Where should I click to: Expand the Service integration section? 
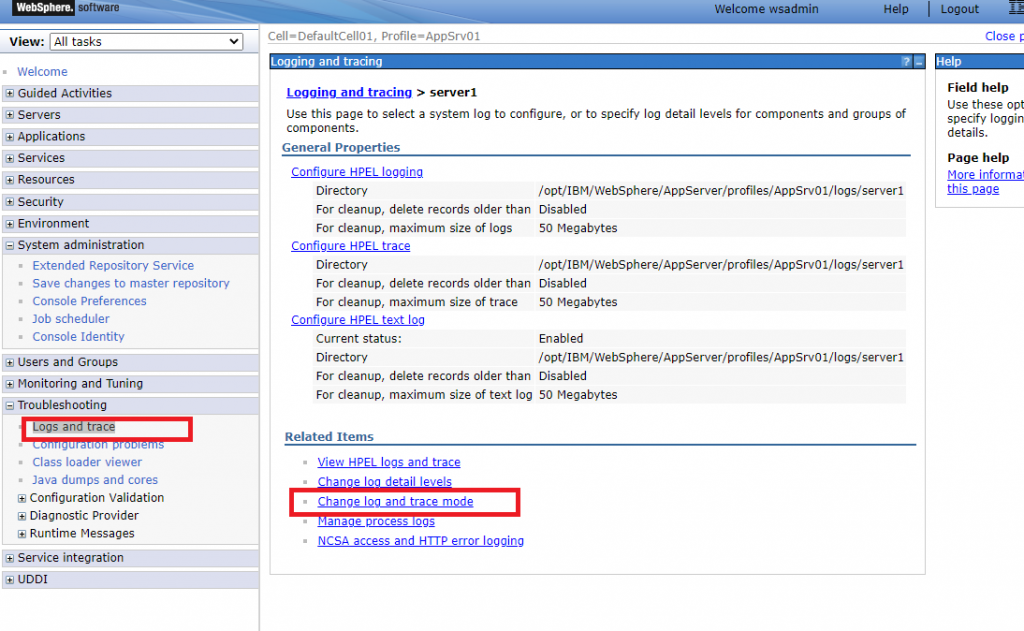tap(10, 558)
